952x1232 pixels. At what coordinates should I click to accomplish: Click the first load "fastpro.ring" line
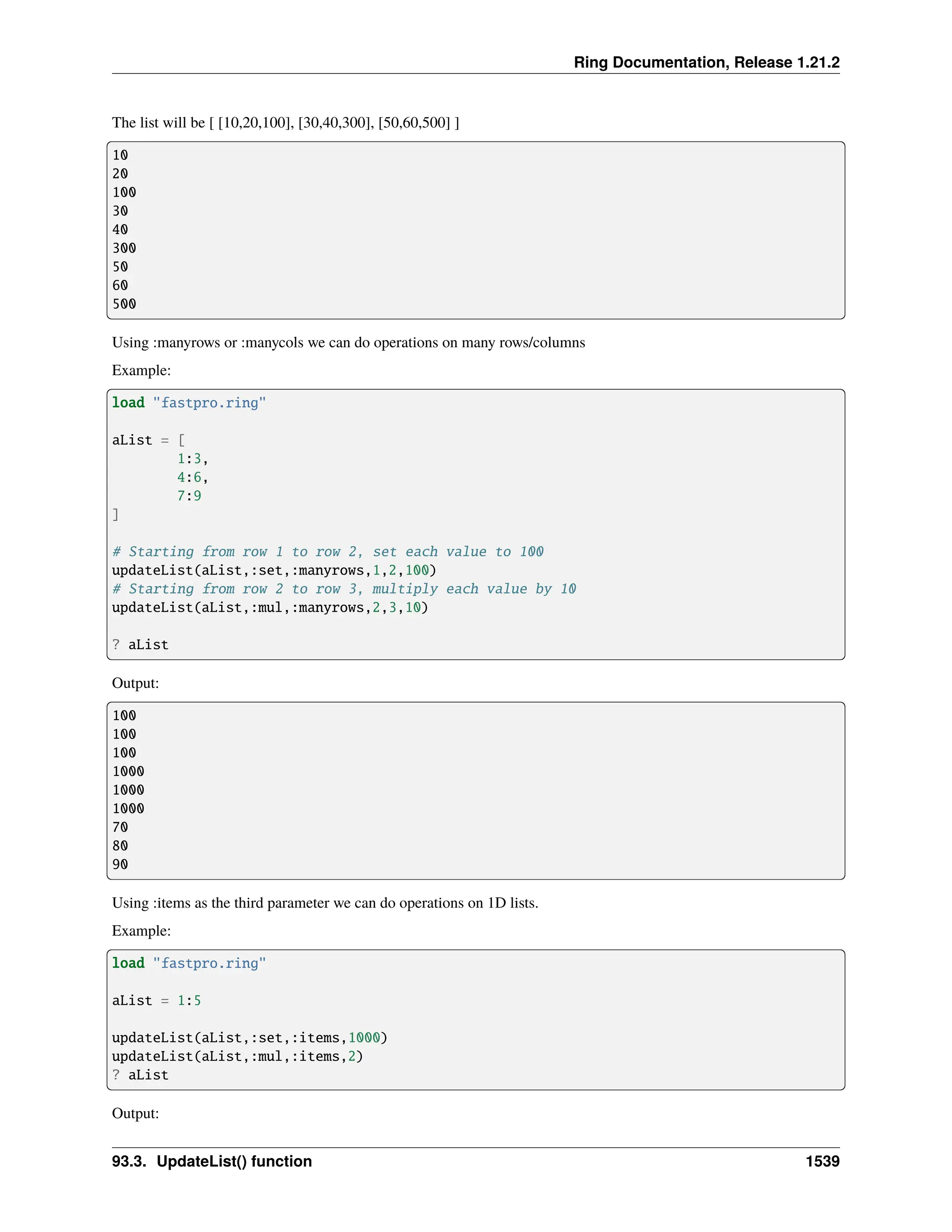coord(188,403)
